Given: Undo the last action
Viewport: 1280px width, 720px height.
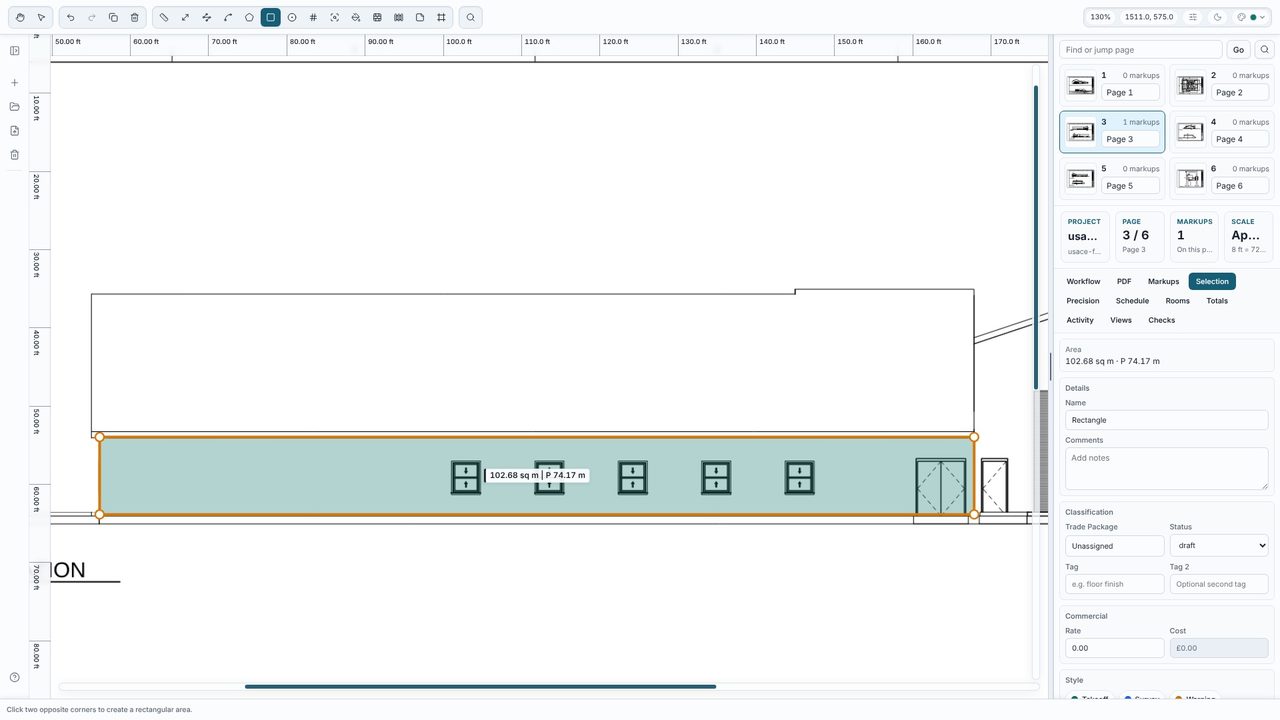Looking at the screenshot, I should (70, 17).
